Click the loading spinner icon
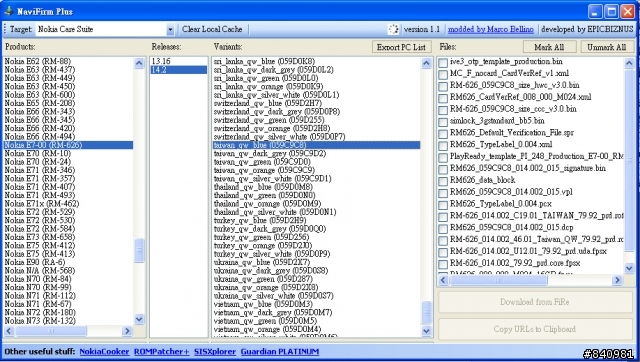The width and height of the screenshot is (640, 362). [393, 29]
